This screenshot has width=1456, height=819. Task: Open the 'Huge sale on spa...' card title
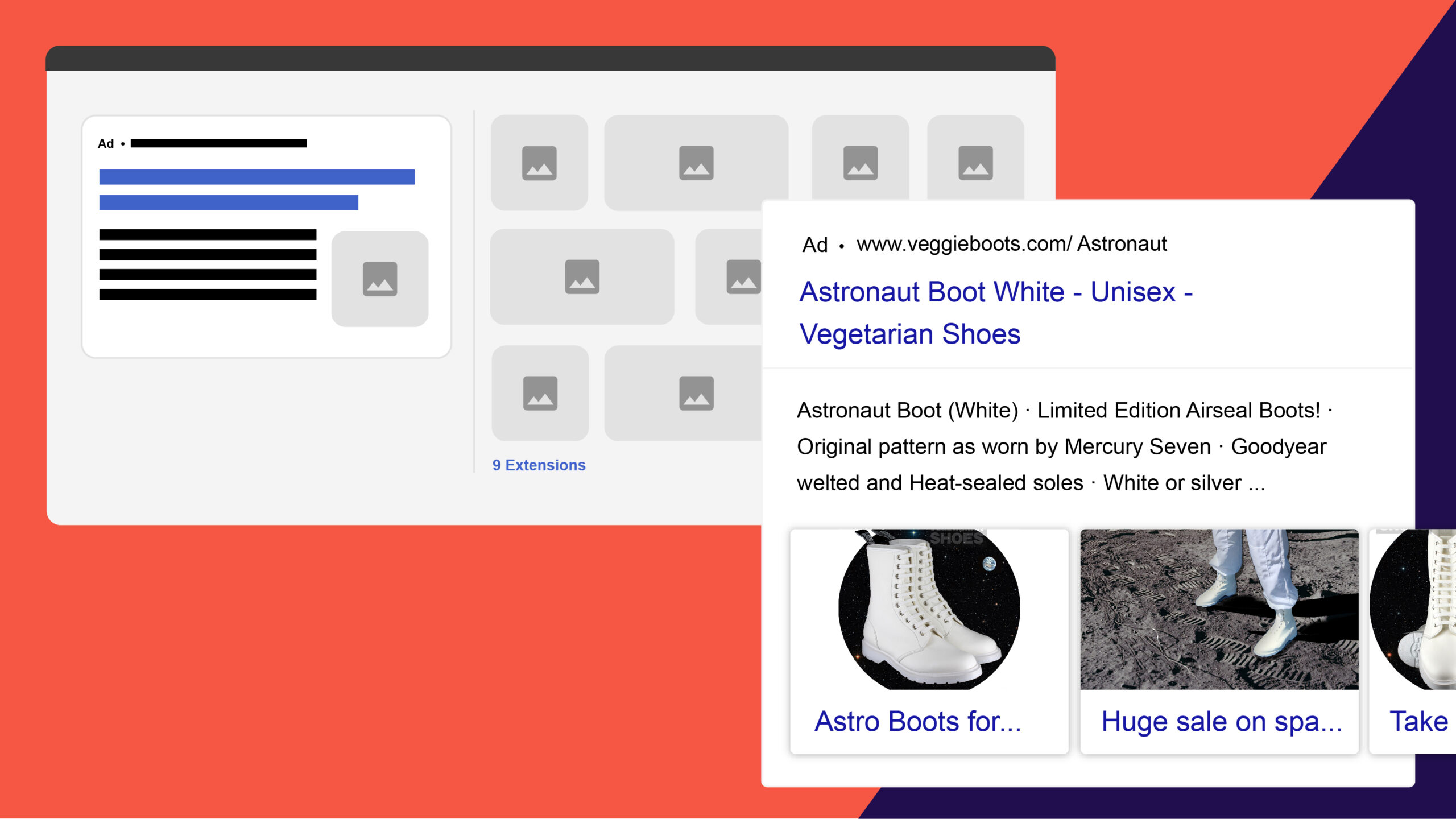point(1222,722)
